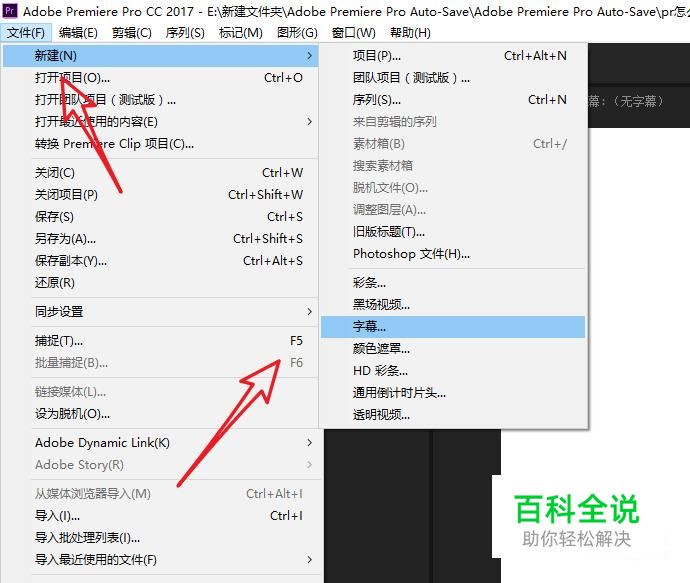Open the 剪辑(C) menu
Viewport: 690px width, 583px height.
coord(132,33)
